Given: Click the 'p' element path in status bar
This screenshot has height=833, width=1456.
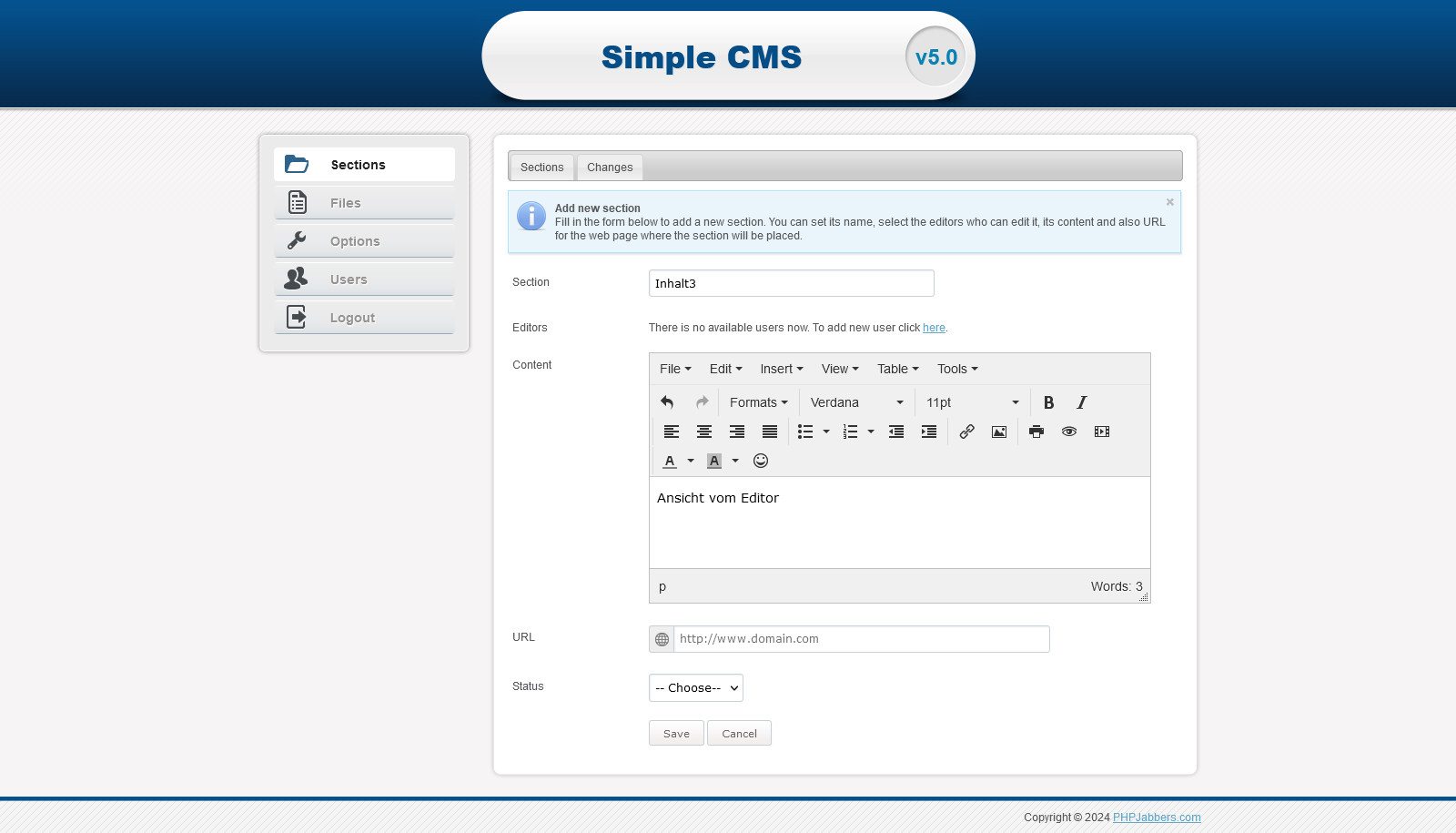Looking at the screenshot, I should 662,586.
